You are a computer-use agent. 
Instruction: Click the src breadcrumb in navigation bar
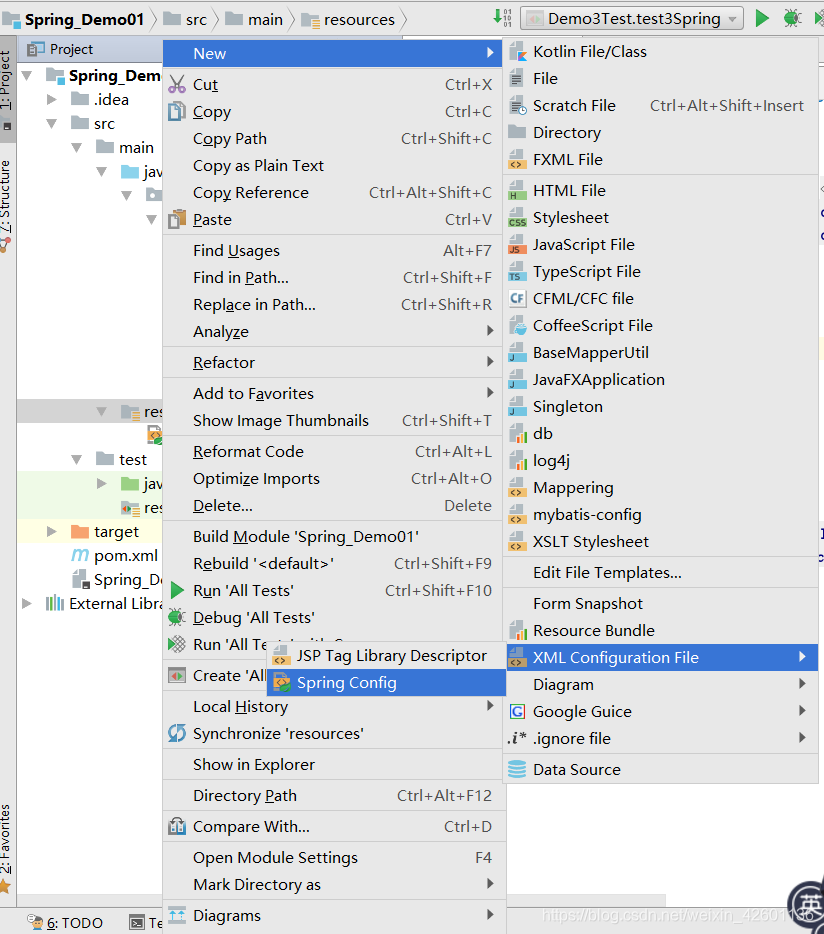[x=185, y=20]
